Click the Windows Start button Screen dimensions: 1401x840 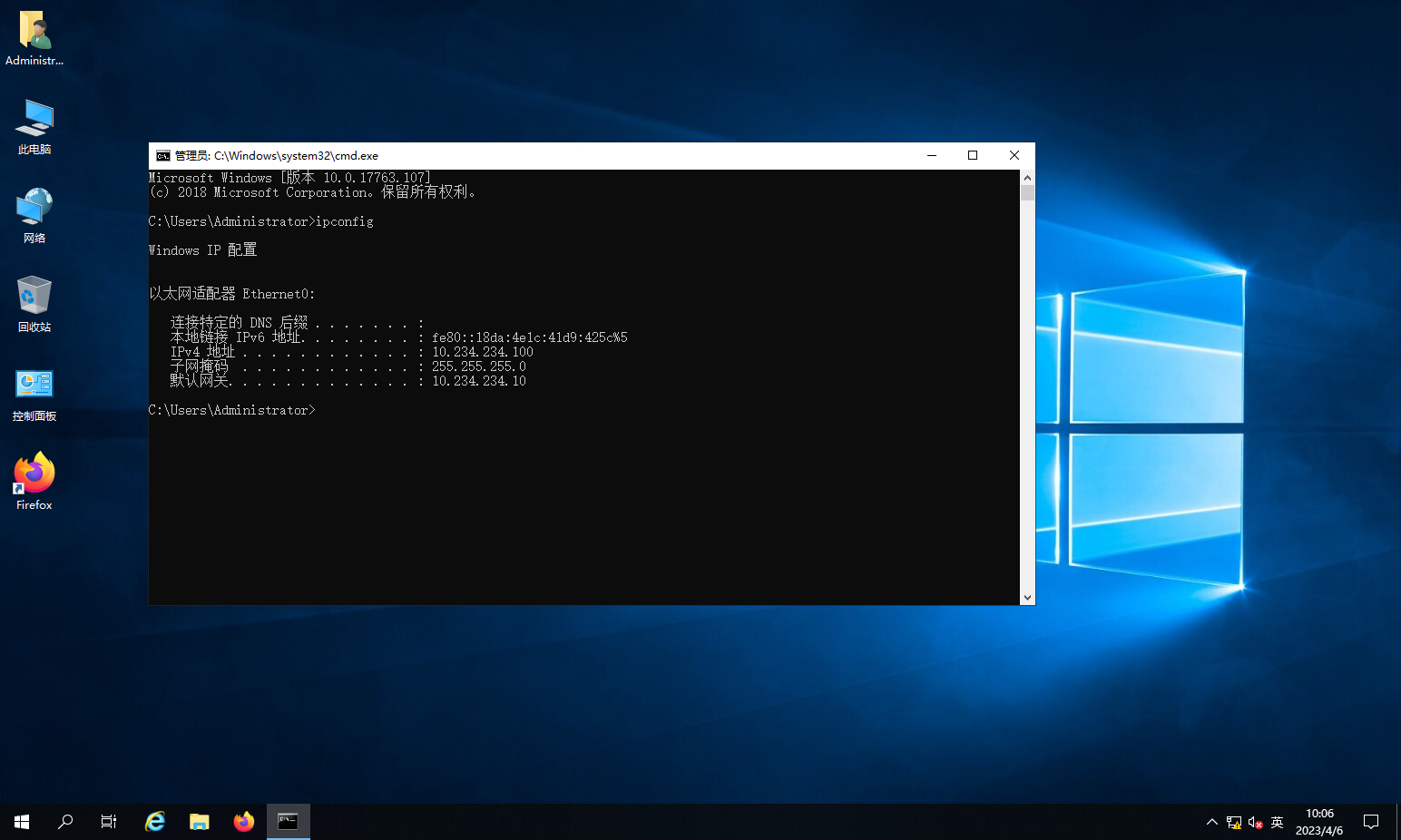pyautogui.click(x=22, y=822)
